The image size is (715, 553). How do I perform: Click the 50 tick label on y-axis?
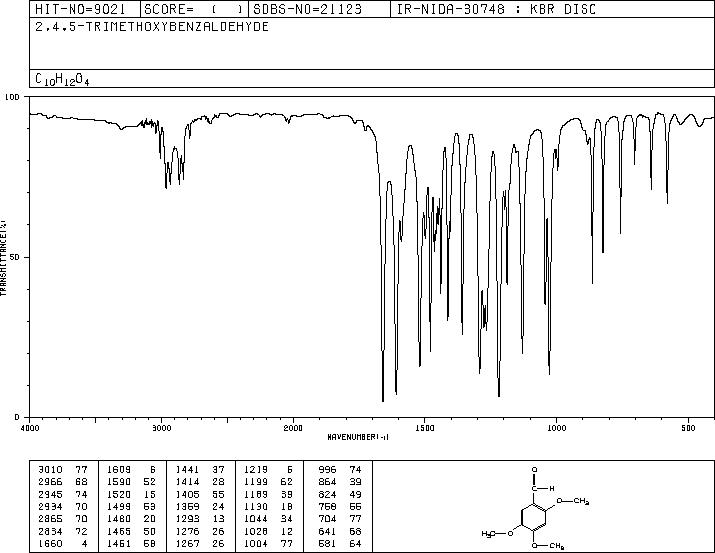[x=15, y=257]
